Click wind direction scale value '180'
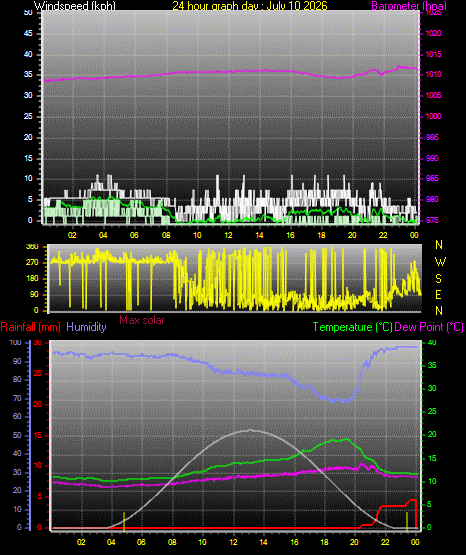The image size is (466, 555). click(x=32, y=279)
